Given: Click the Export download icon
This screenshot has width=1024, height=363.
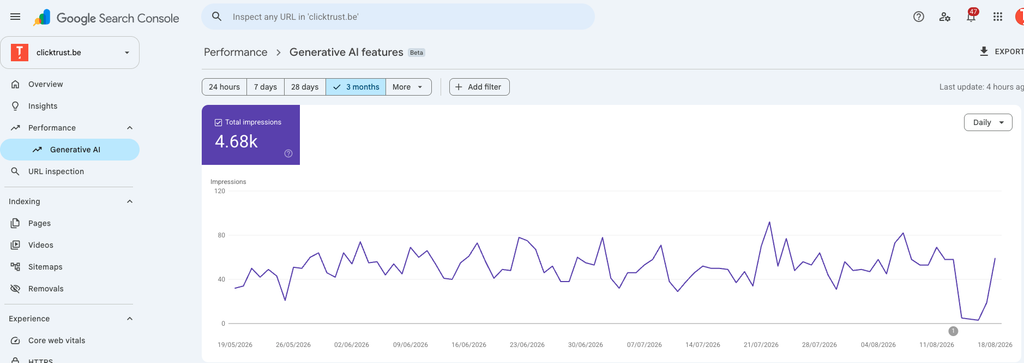Looking at the screenshot, I should tap(984, 52).
